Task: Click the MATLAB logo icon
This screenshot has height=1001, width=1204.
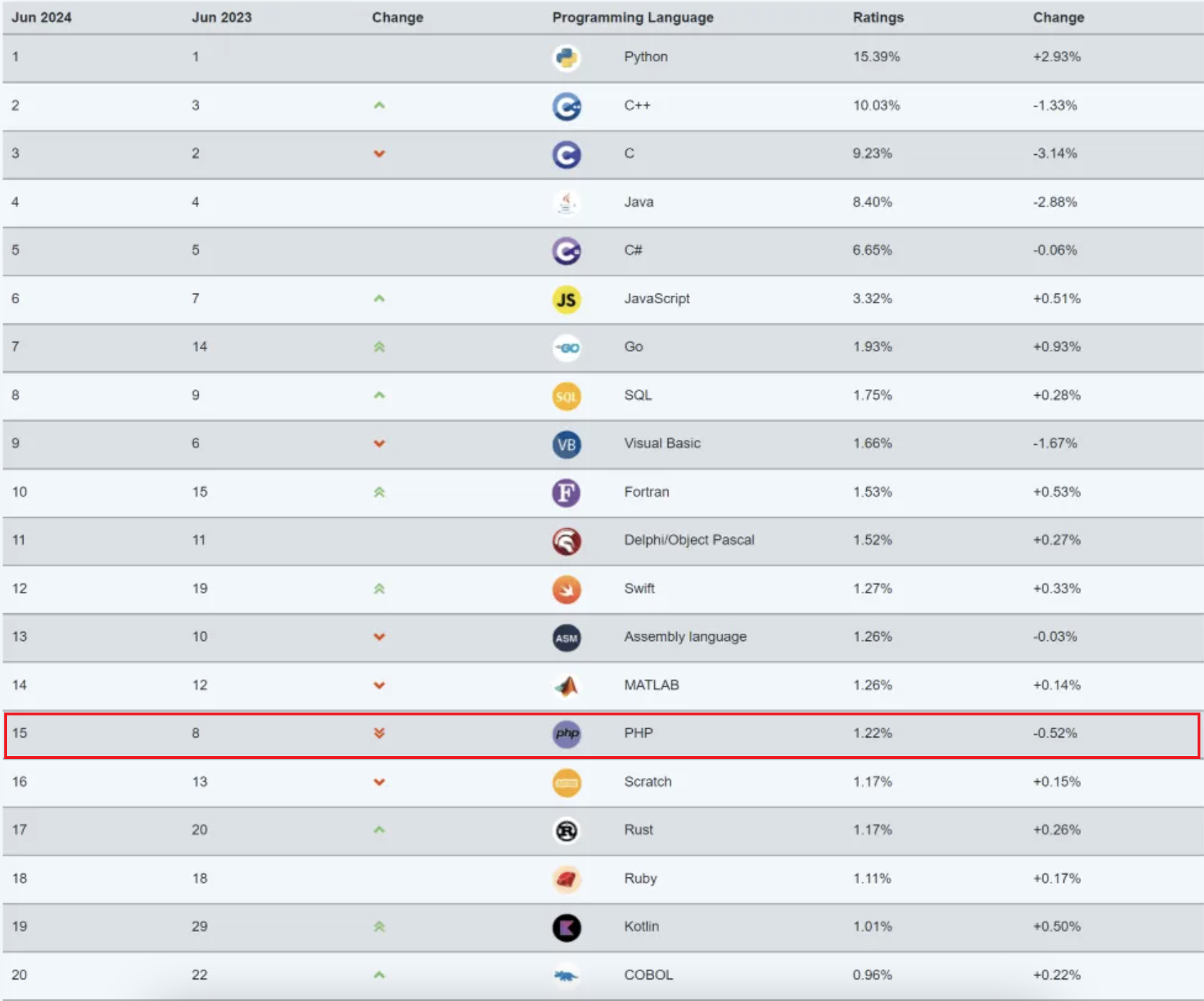Action: [x=566, y=686]
